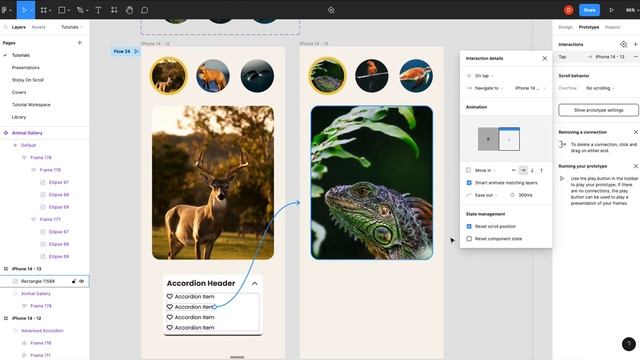Open the Presentations page
The image size is (640, 360).
(26, 67)
